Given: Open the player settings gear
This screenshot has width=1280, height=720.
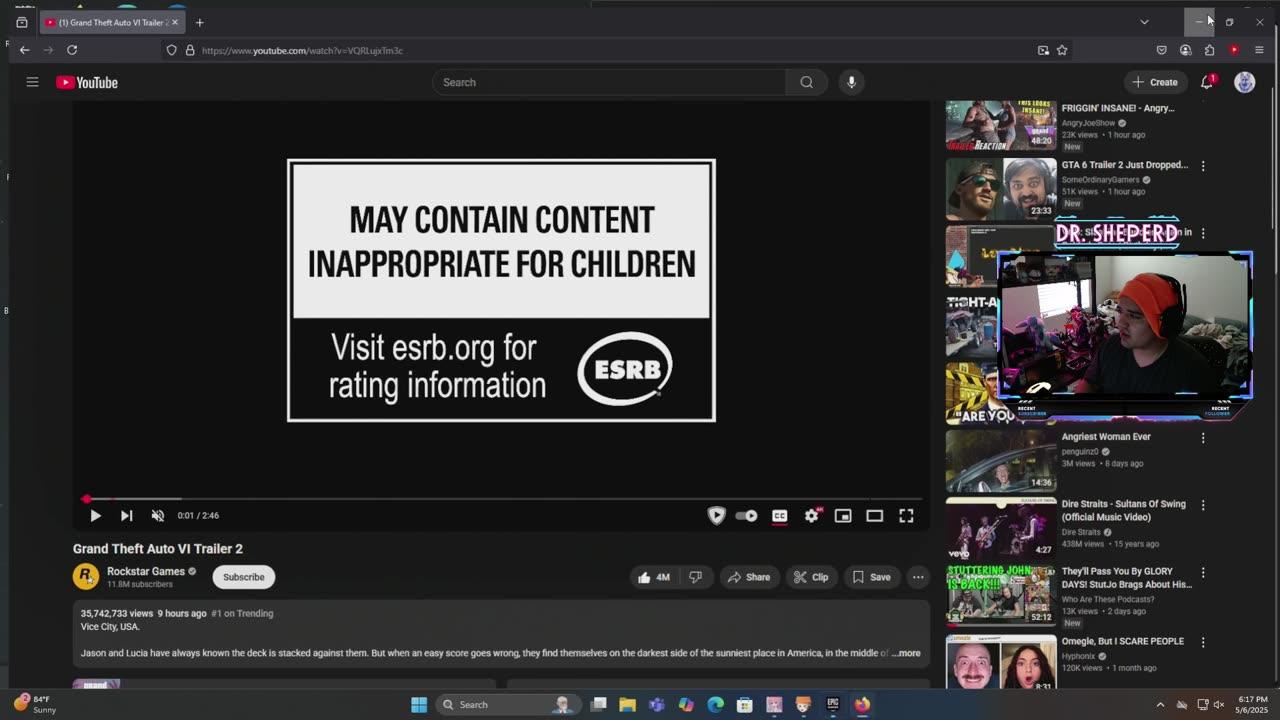Looking at the screenshot, I should 811,516.
